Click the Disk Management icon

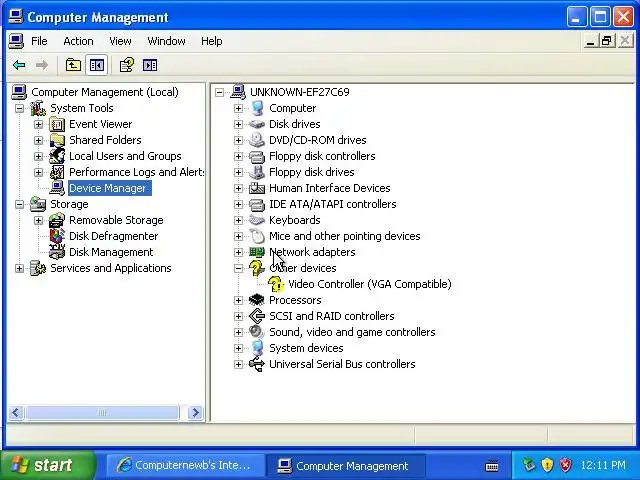point(57,252)
